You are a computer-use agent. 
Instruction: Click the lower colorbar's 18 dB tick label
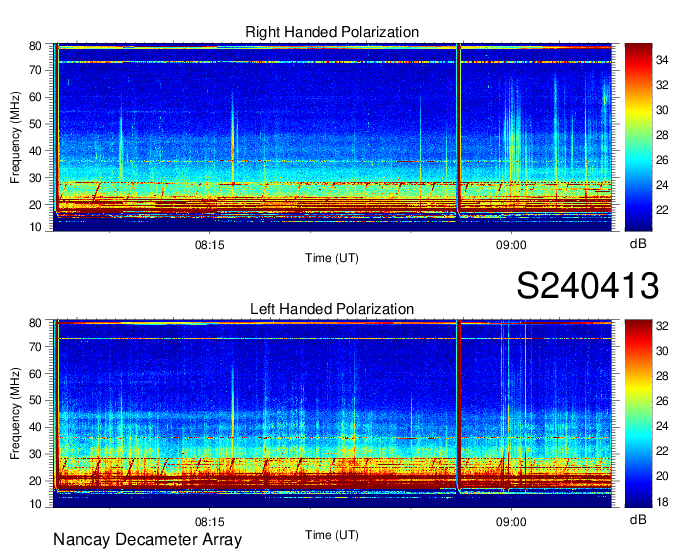point(662,502)
